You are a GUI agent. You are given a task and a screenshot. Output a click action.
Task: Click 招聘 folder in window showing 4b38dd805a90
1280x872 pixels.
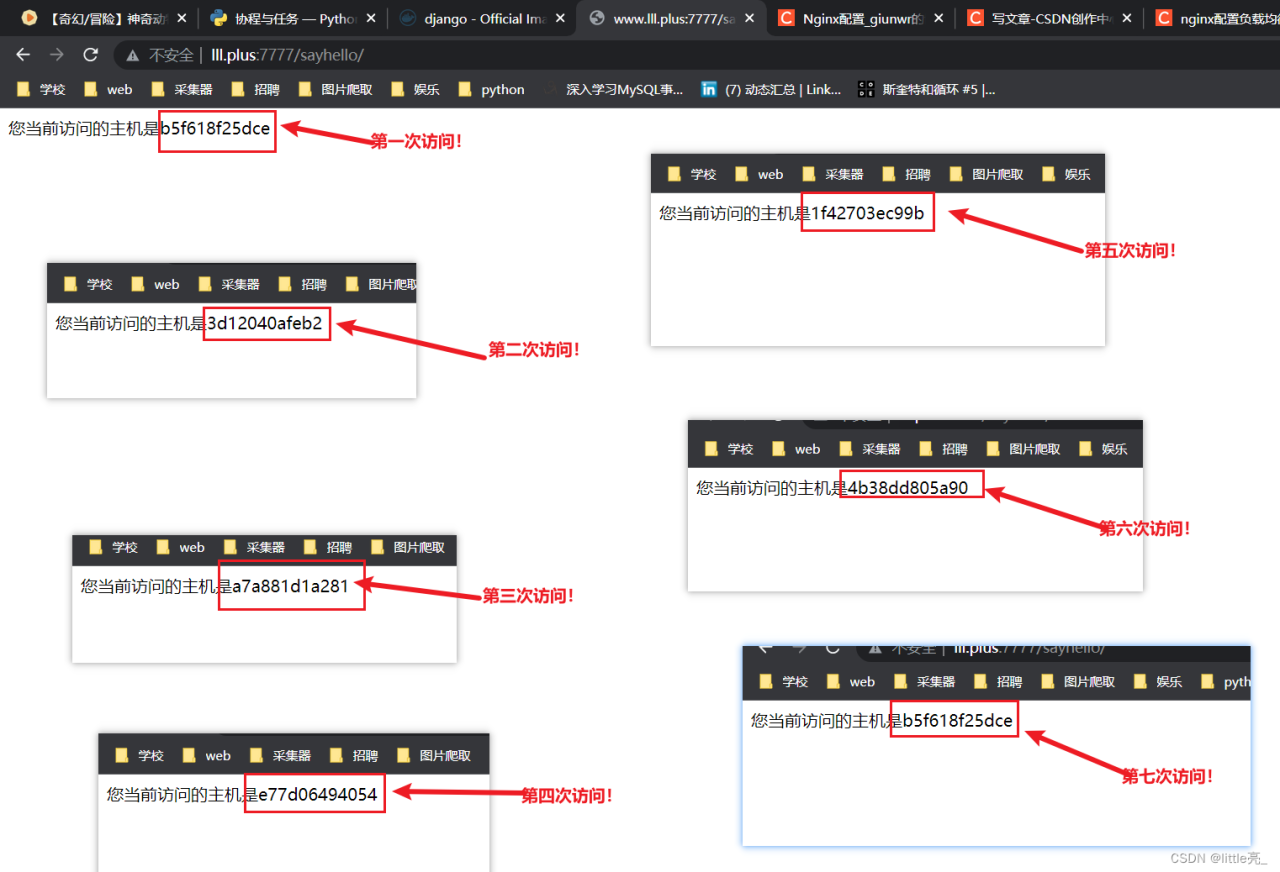tap(944, 449)
